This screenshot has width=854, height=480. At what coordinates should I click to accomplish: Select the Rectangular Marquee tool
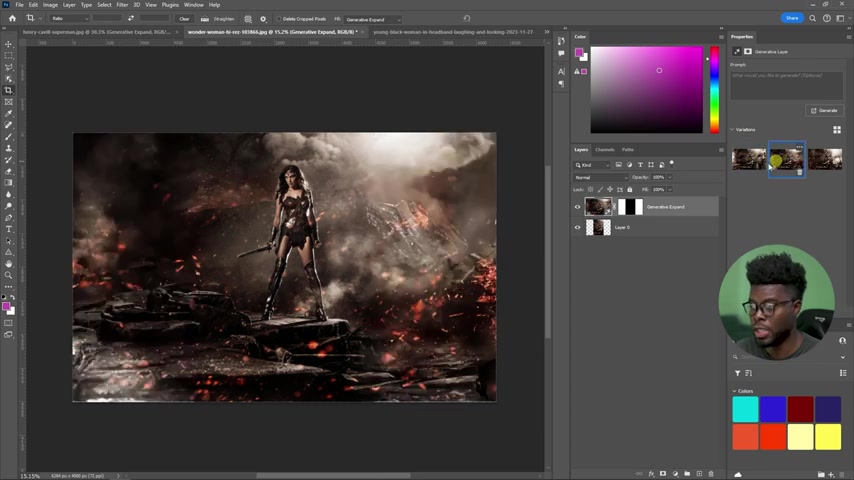tap(8, 56)
